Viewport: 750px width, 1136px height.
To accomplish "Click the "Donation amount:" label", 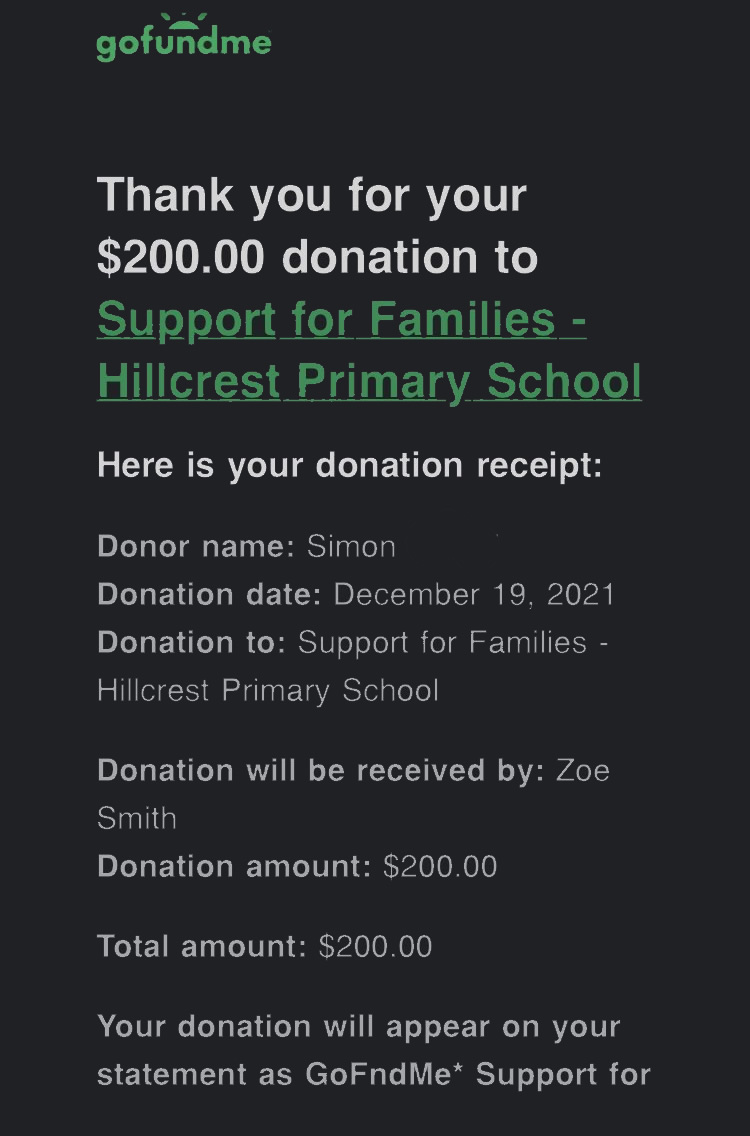I will [234, 866].
